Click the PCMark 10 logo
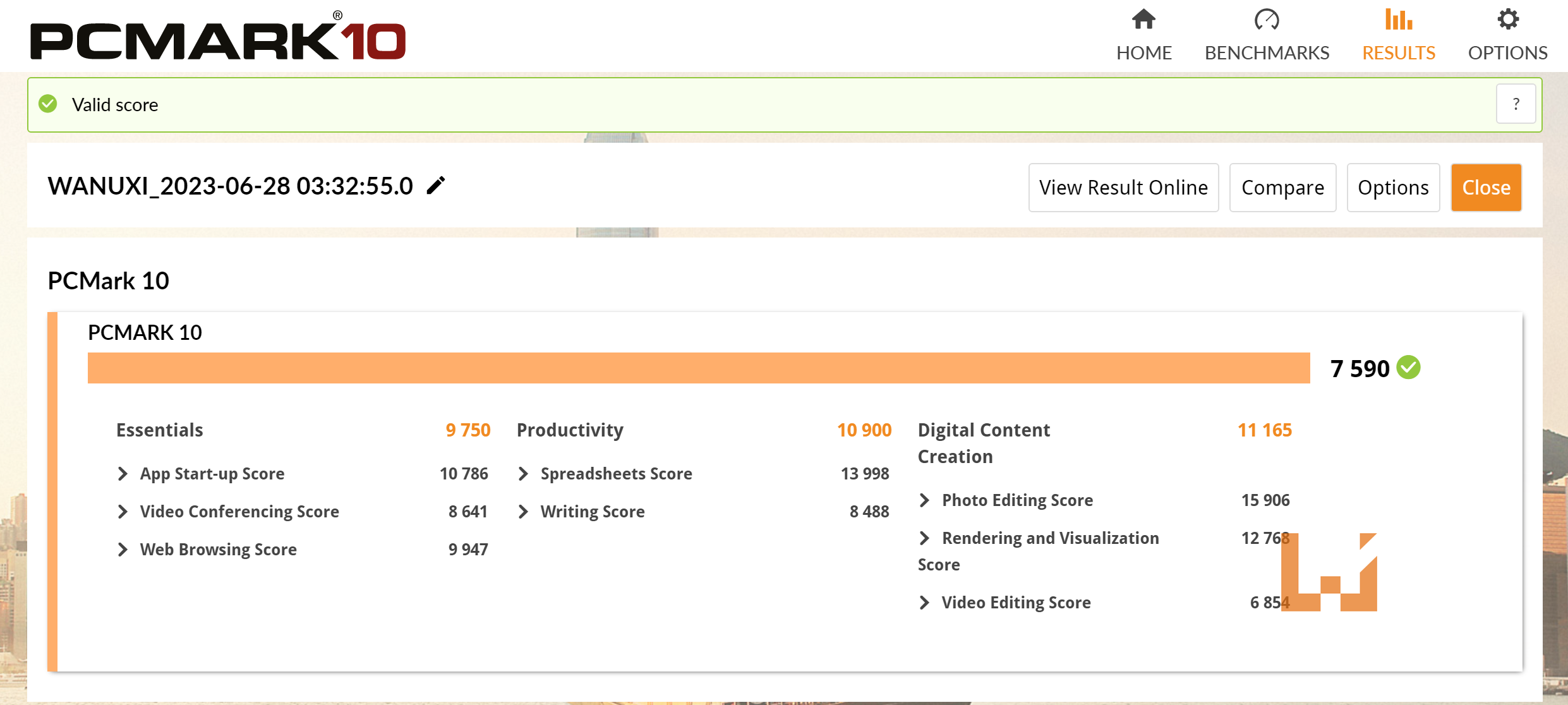Viewport: 1568px width, 705px height. coord(218,39)
